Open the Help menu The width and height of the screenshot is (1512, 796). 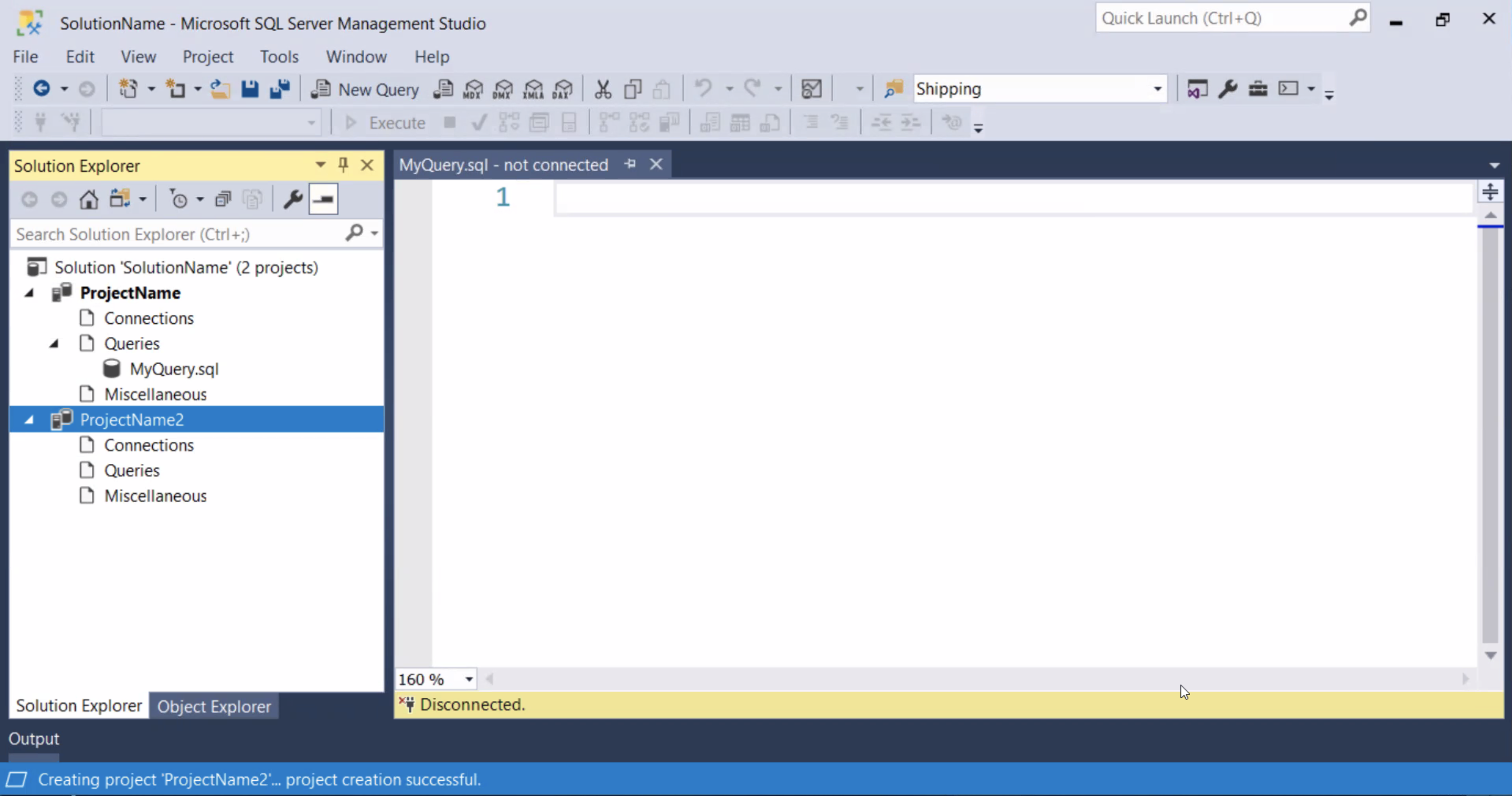coord(432,57)
